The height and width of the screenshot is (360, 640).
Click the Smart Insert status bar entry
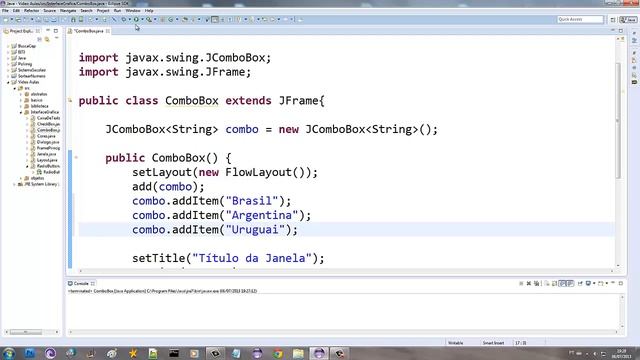[493, 343]
